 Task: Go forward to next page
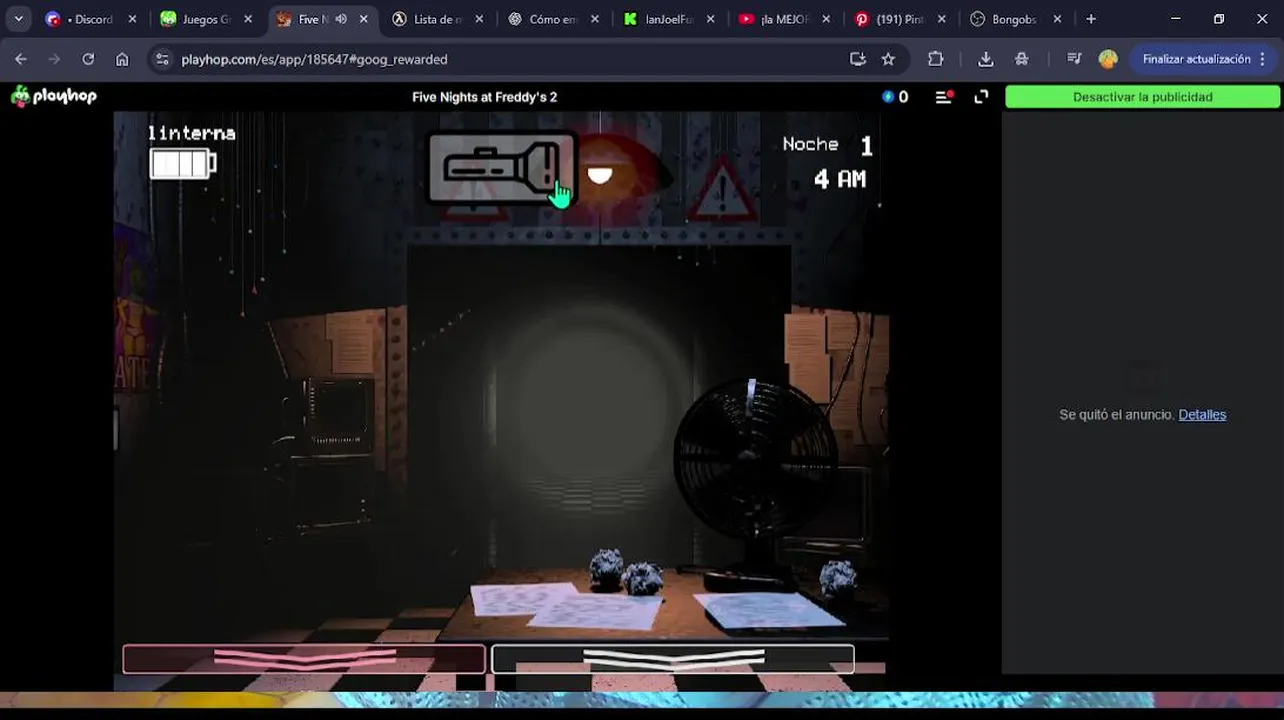click(54, 59)
